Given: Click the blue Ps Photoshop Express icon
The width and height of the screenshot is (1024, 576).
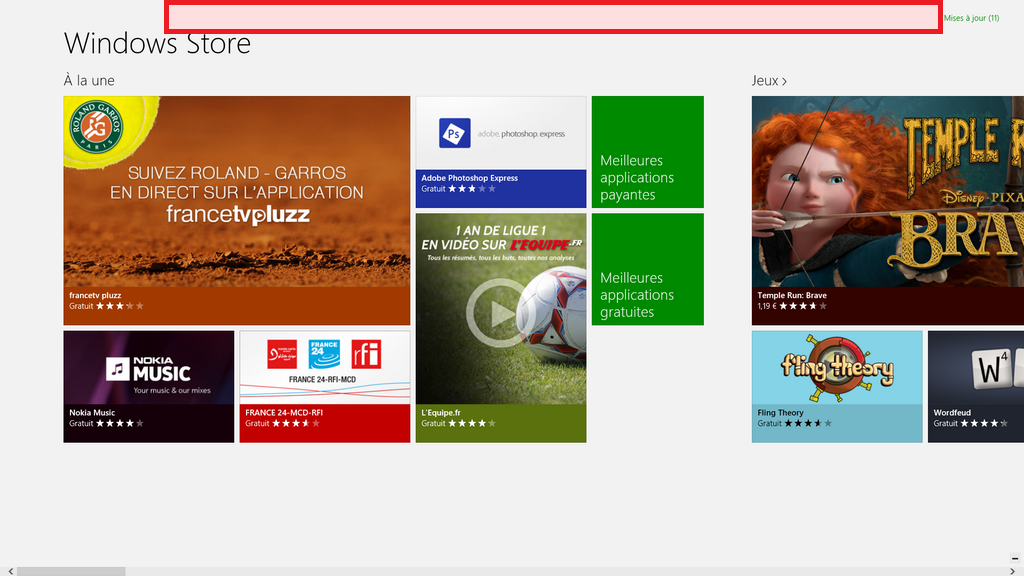Looking at the screenshot, I should [455, 133].
